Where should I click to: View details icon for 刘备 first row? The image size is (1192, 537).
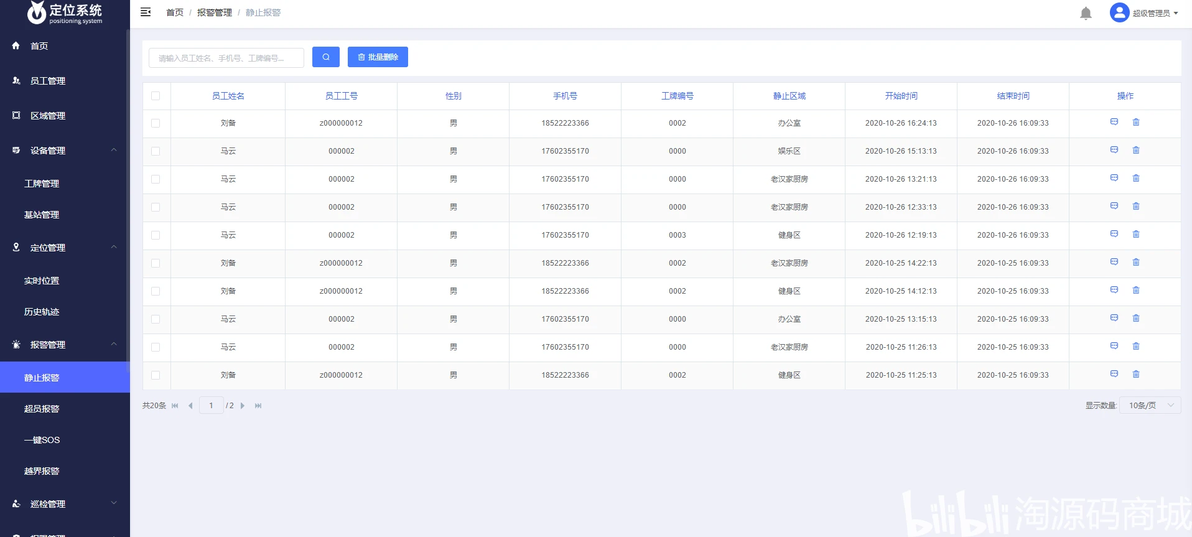(1114, 122)
